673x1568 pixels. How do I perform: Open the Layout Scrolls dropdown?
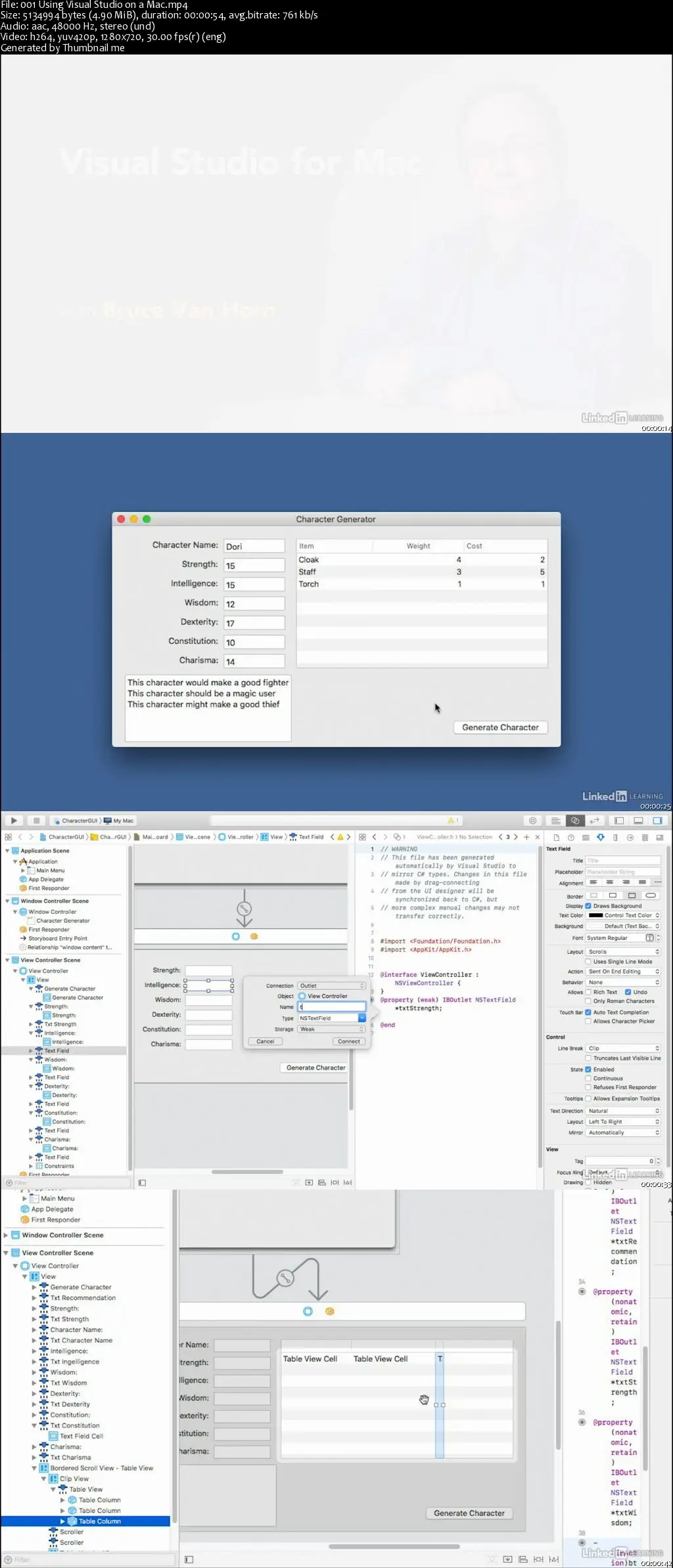click(623, 952)
